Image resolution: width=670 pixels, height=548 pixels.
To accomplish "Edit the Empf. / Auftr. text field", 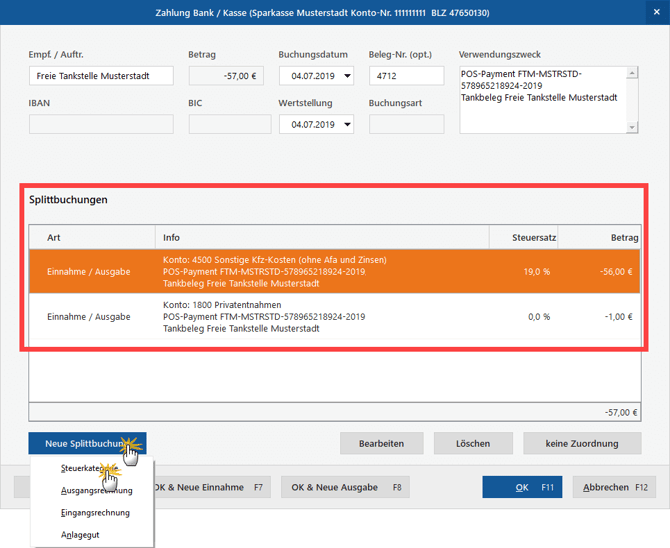I will [x=101, y=76].
